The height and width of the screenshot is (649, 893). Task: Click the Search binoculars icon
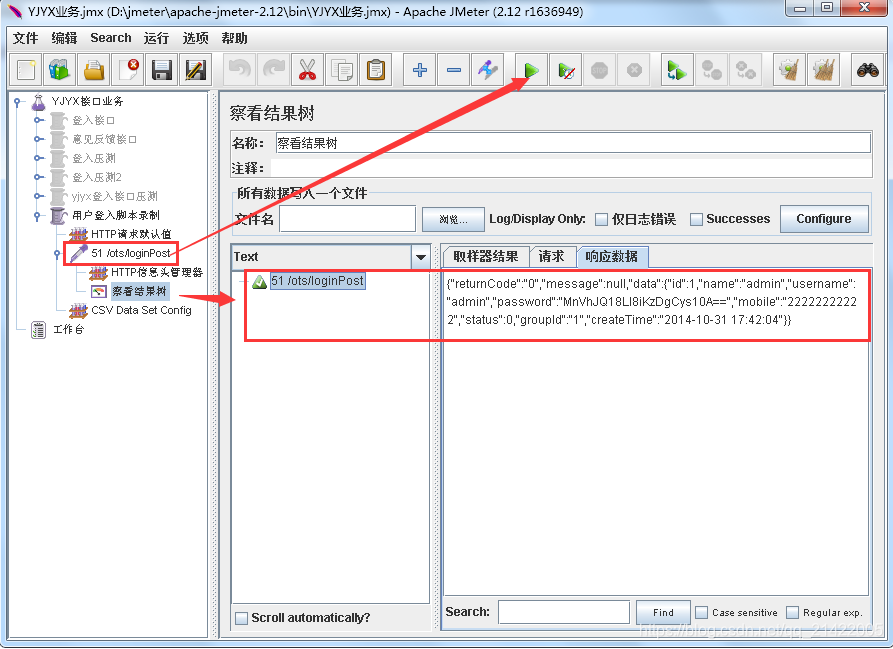[867, 70]
